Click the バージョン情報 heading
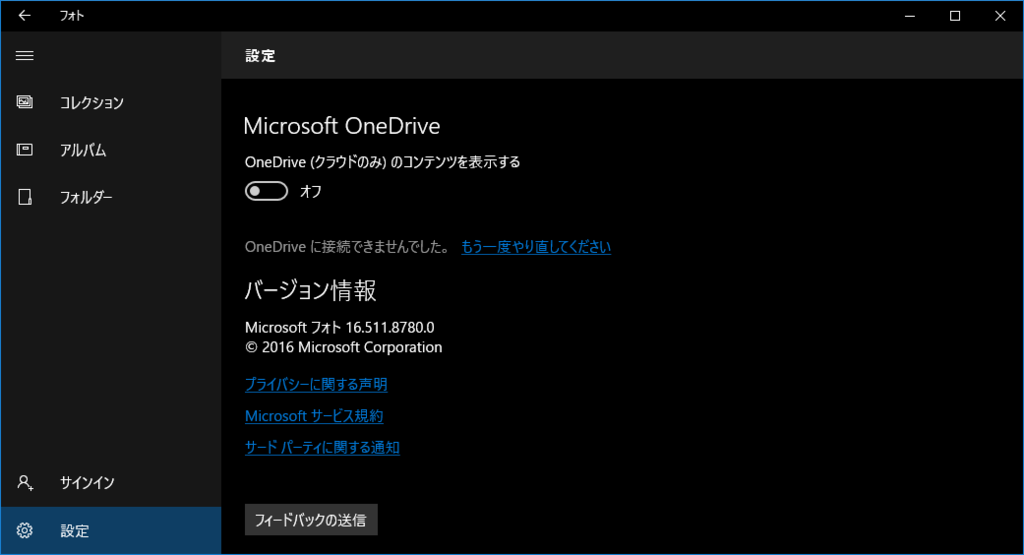Screen dimensions: 1024x555 310,291
